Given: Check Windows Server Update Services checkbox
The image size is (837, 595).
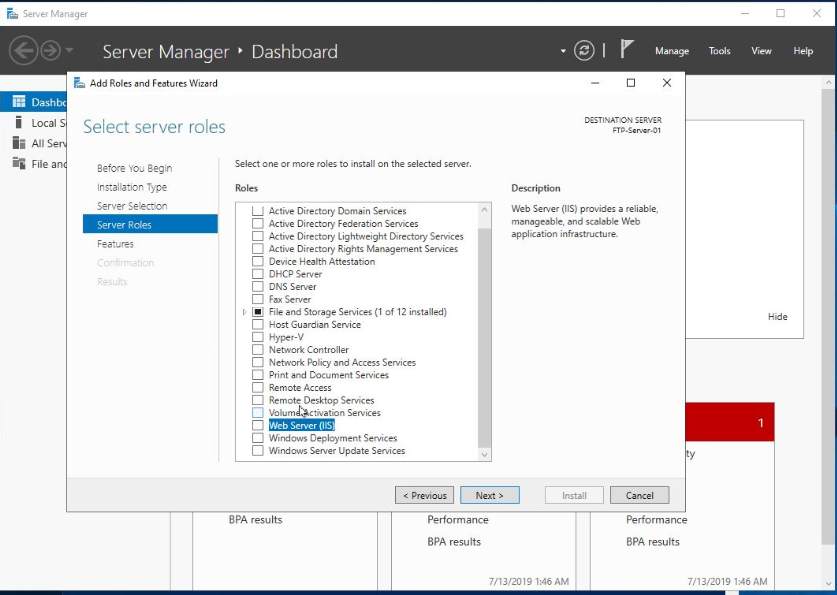Looking at the screenshot, I should 258,450.
